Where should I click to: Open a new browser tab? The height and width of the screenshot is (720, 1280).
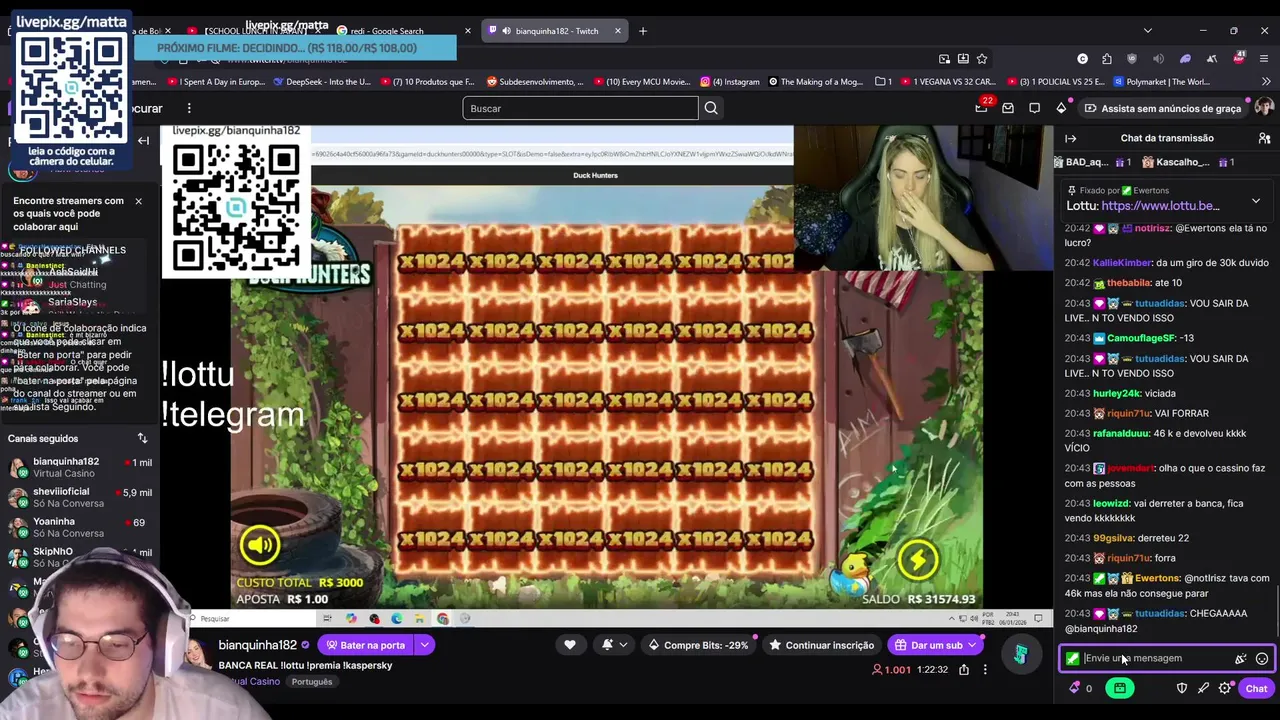tap(643, 31)
